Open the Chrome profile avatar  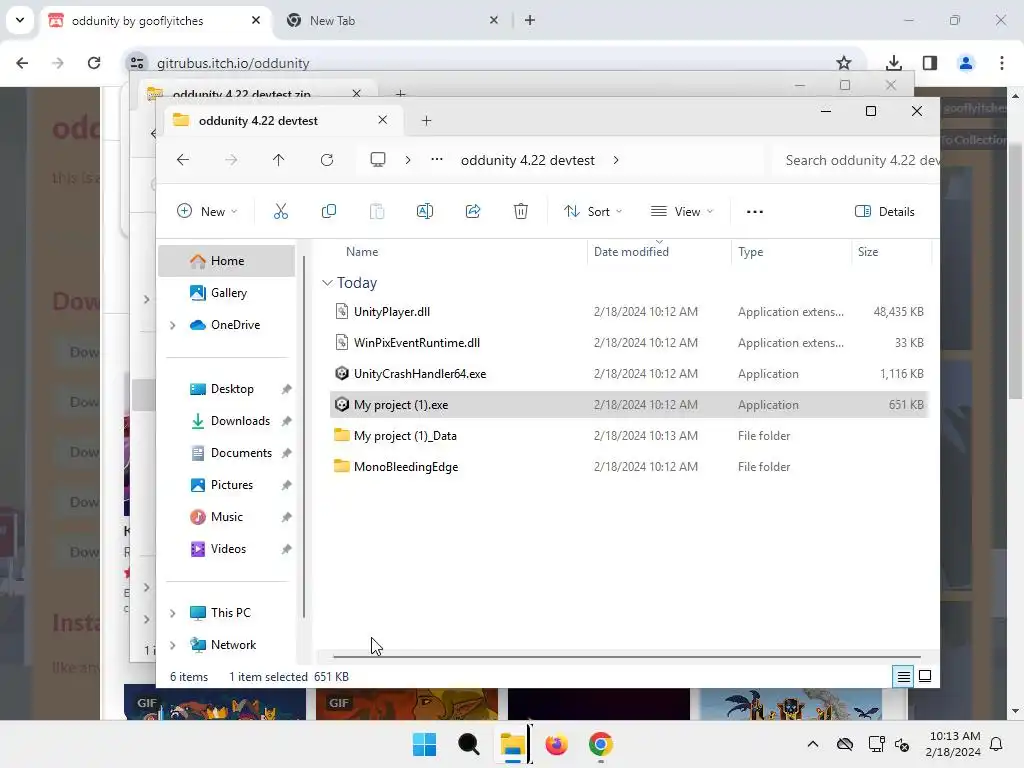pyautogui.click(x=966, y=63)
